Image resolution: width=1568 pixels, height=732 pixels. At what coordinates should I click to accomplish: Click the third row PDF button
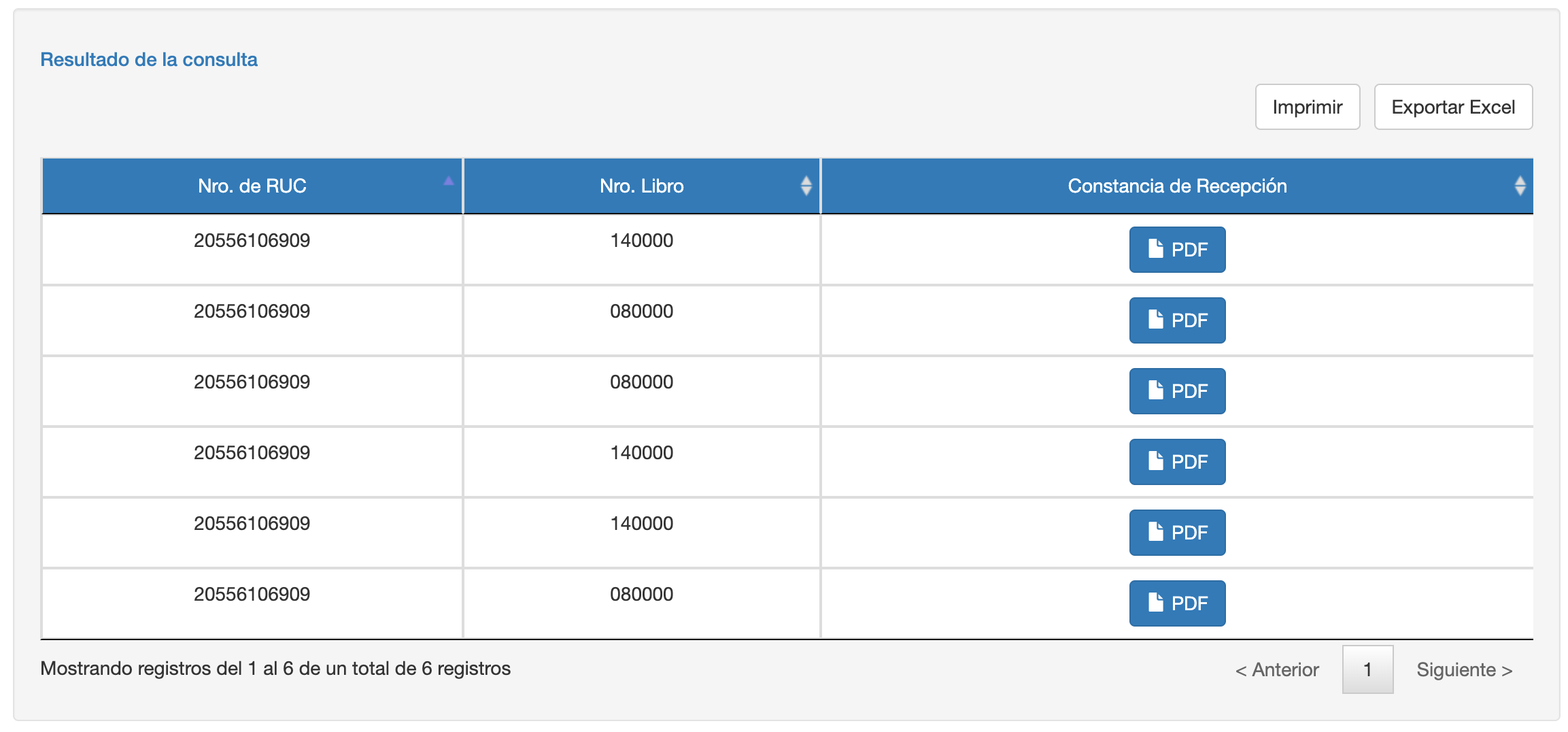pyautogui.click(x=1177, y=391)
